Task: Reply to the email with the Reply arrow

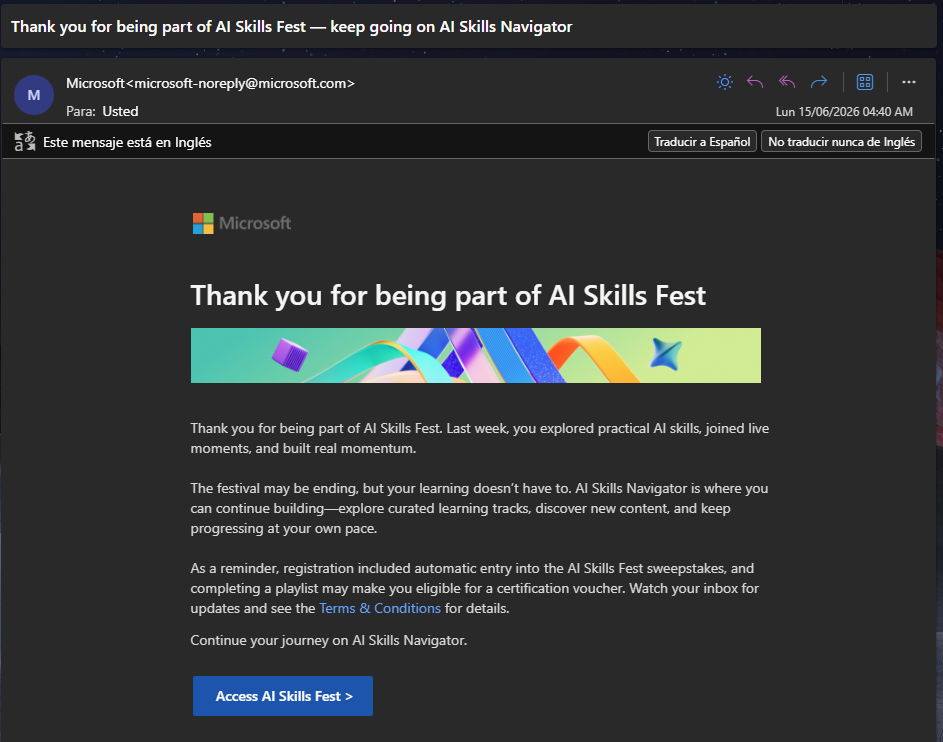Action: [755, 82]
